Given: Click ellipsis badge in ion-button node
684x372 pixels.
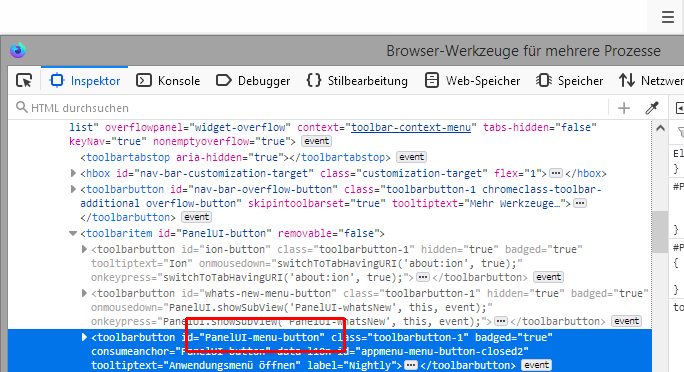Looking at the screenshot, I should click(x=422, y=277).
